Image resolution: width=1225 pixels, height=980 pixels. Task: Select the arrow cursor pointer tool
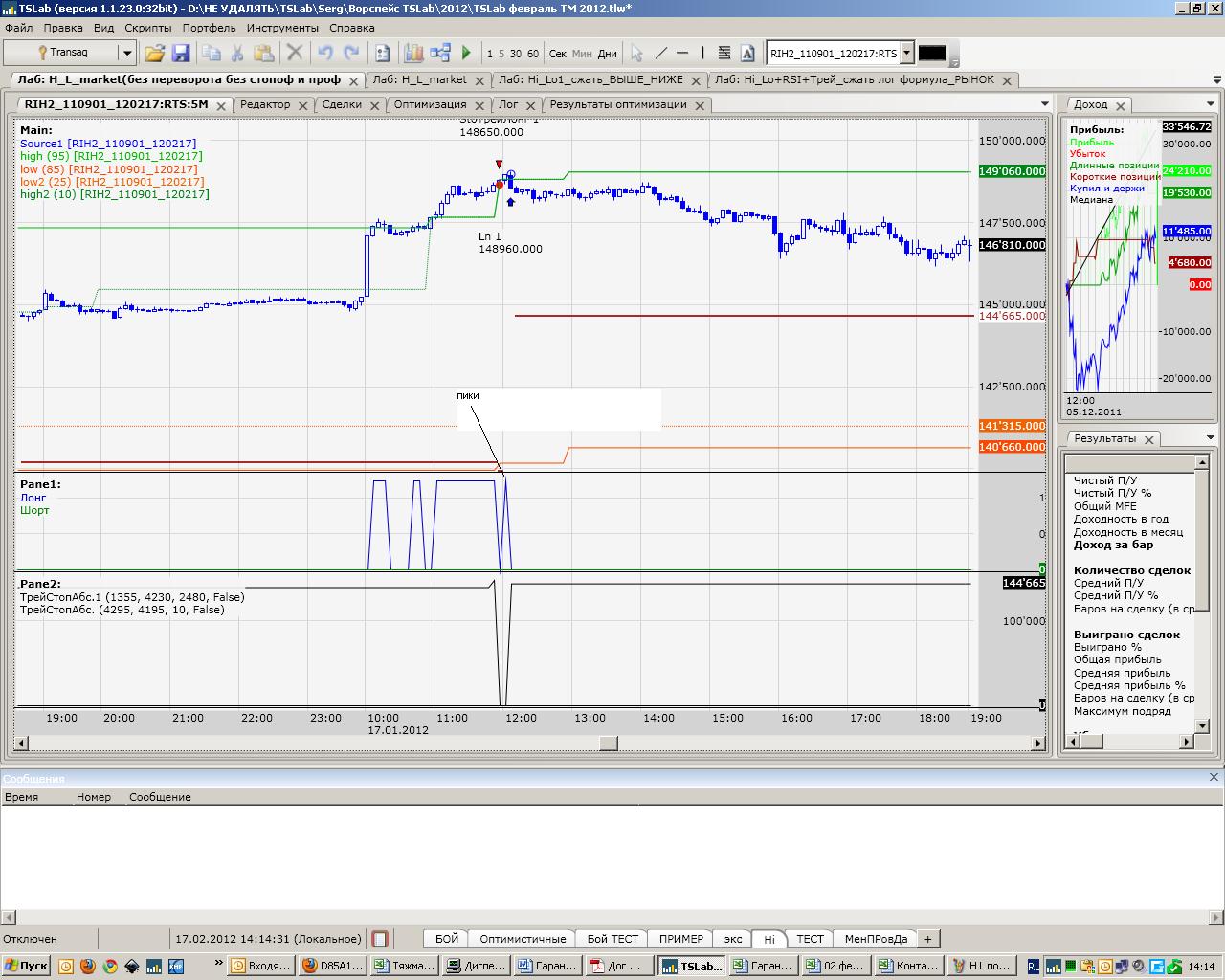[636, 54]
